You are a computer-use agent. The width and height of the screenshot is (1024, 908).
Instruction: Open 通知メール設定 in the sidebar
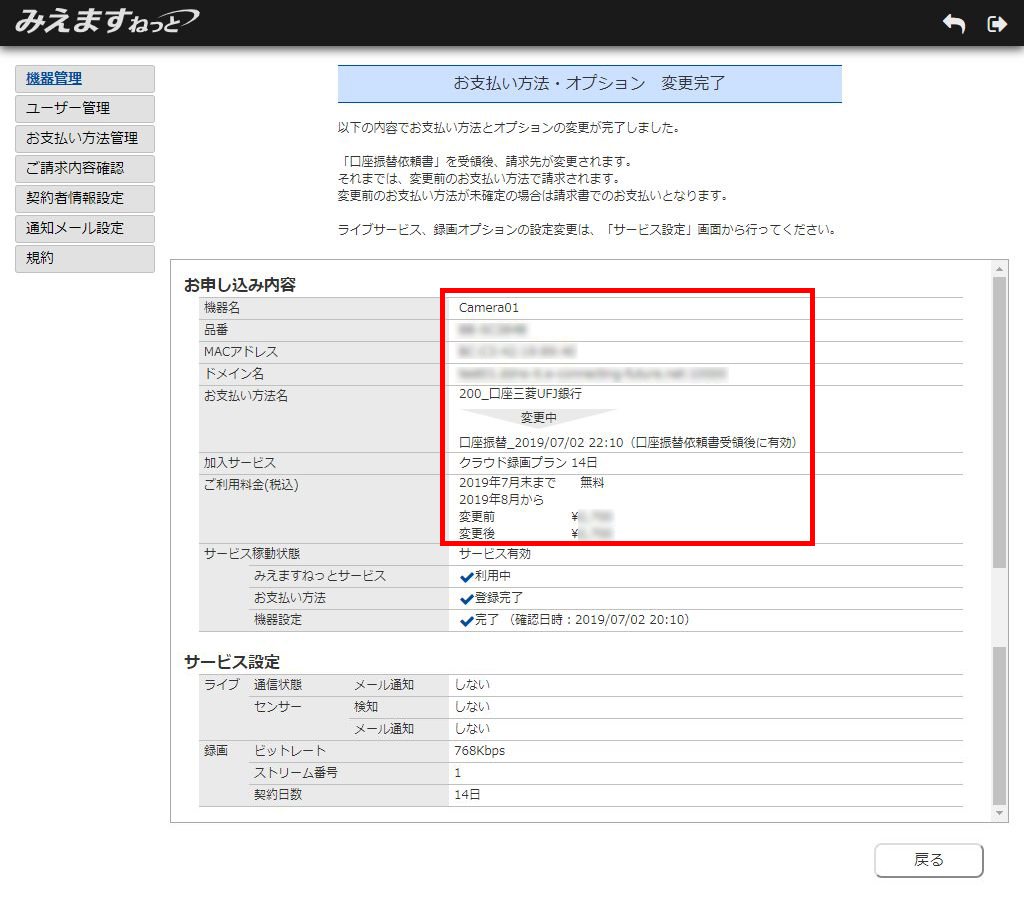pyautogui.click(x=85, y=229)
